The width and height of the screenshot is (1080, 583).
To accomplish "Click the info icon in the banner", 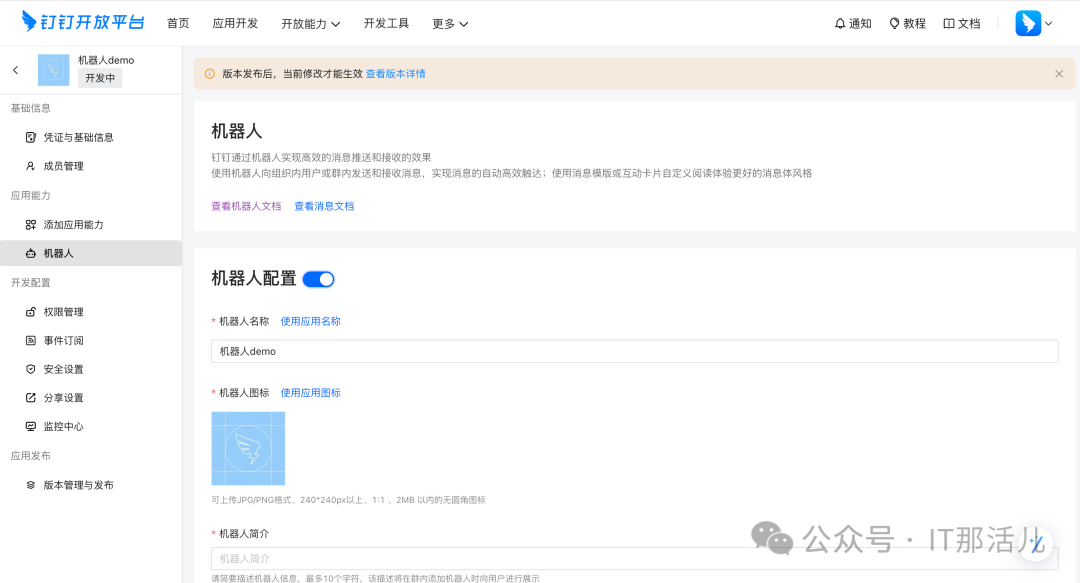I will point(209,74).
